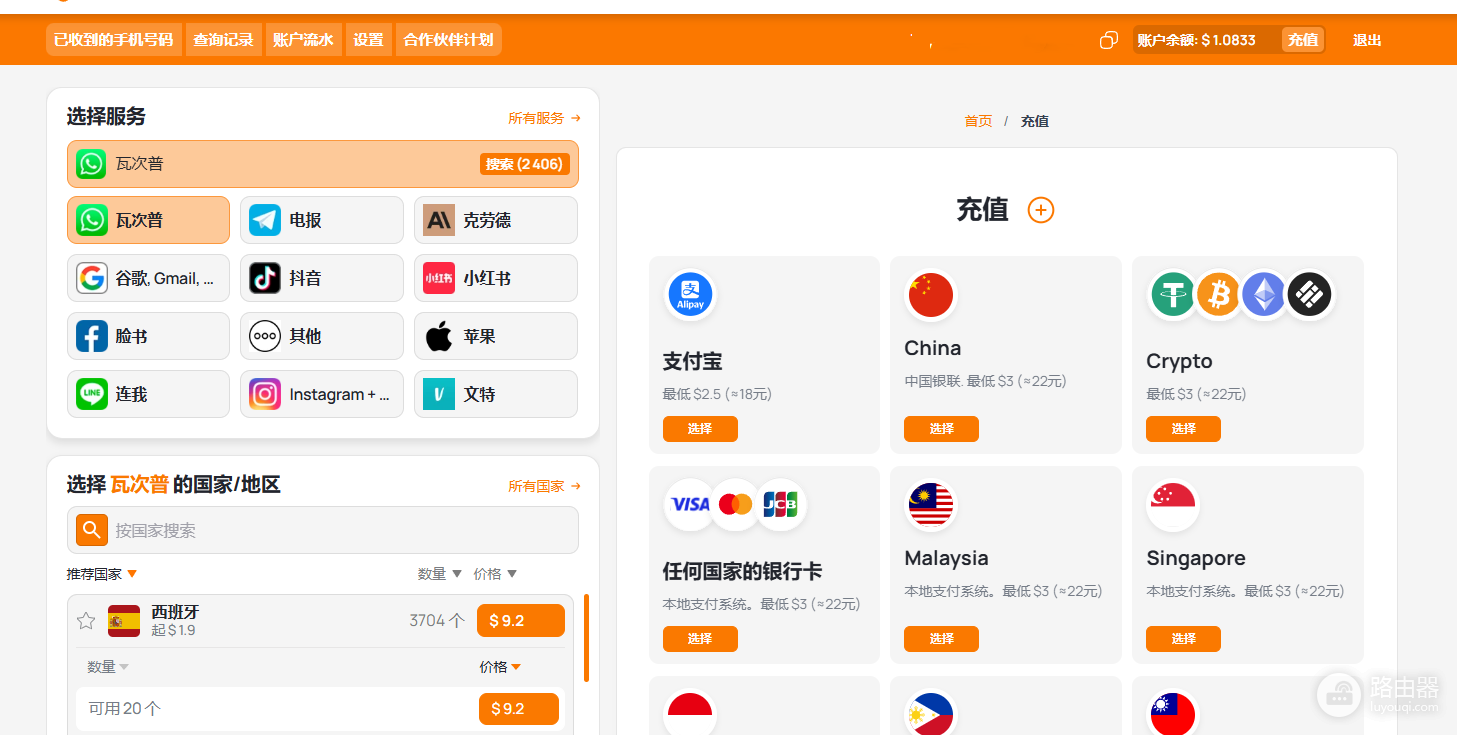Choose the Facebook 脸书 service icon
The height and width of the screenshot is (735, 1457).
[91, 336]
